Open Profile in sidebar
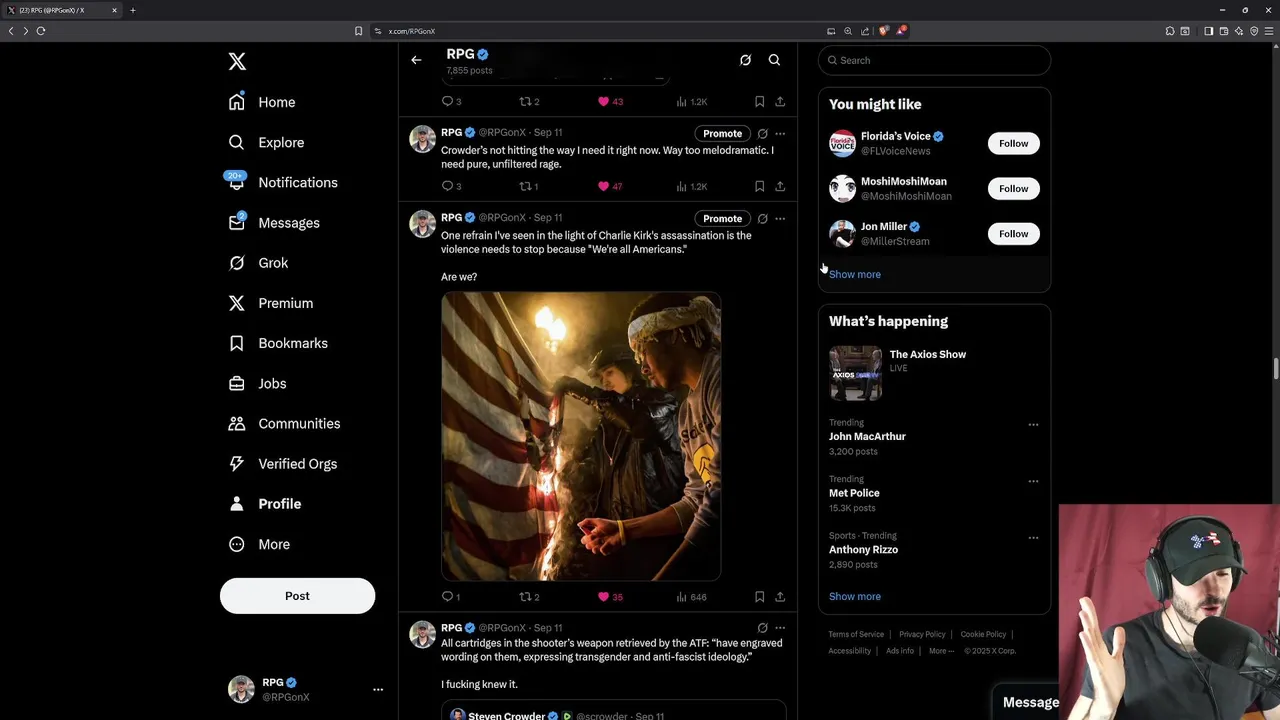1280x720 pixels. (x=264, y=504)
